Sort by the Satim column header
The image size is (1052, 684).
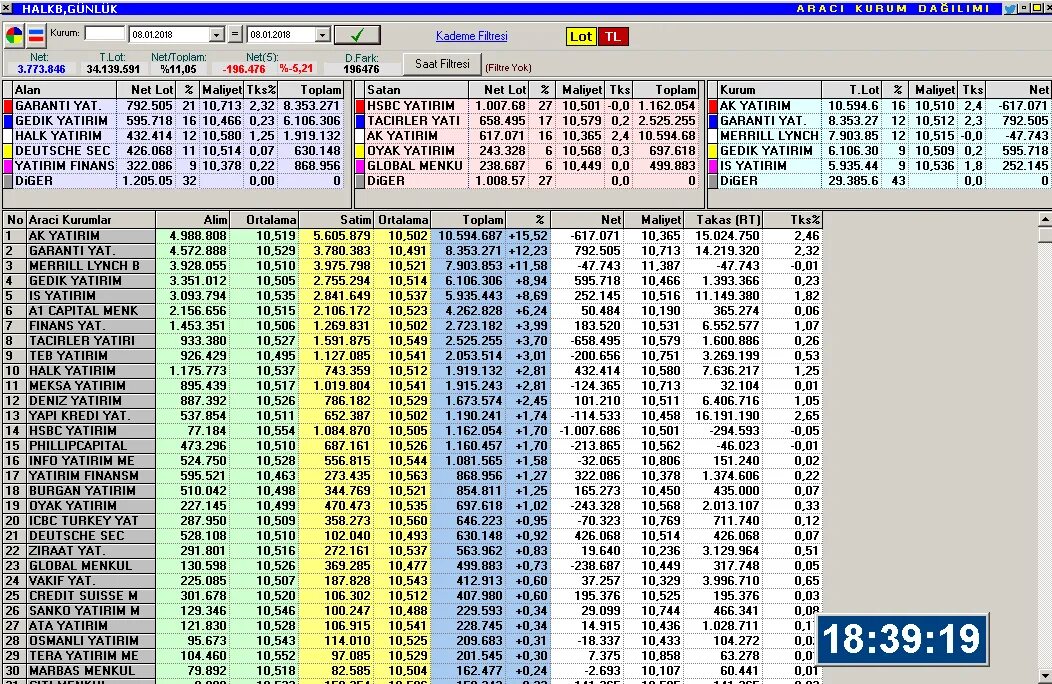[335, 219]
